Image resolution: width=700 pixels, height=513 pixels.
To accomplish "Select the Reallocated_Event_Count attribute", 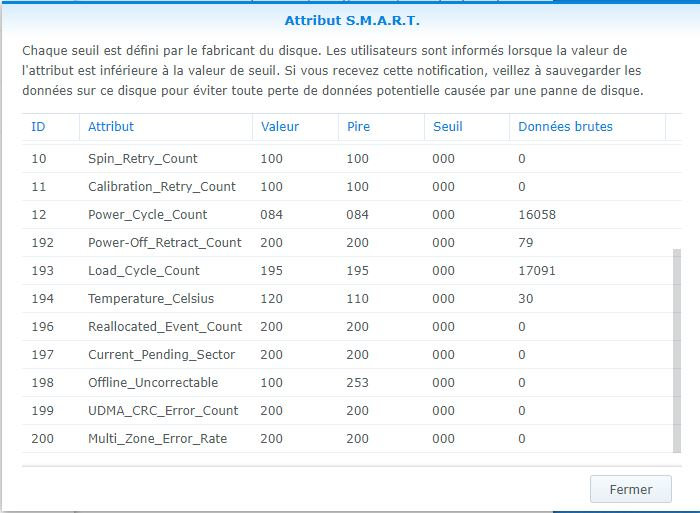I will pos(165,327).
